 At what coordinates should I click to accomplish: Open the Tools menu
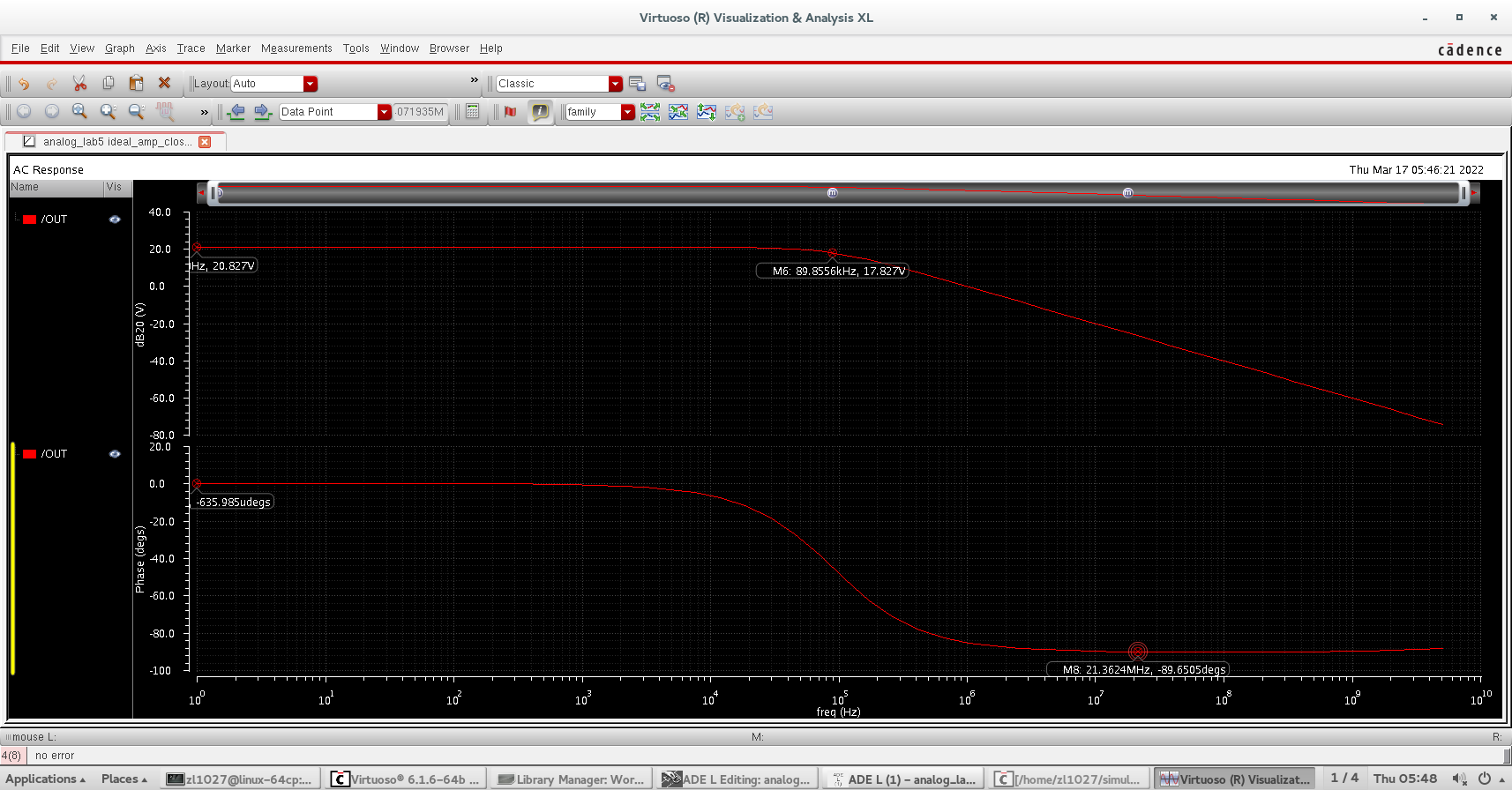356,48
